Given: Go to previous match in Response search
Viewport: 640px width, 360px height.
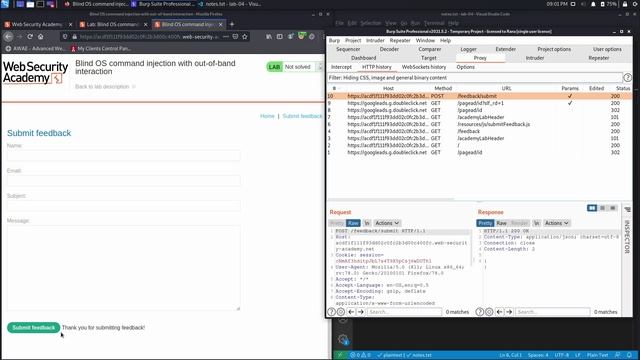Looking at the screenshot, I should point(499,312).
